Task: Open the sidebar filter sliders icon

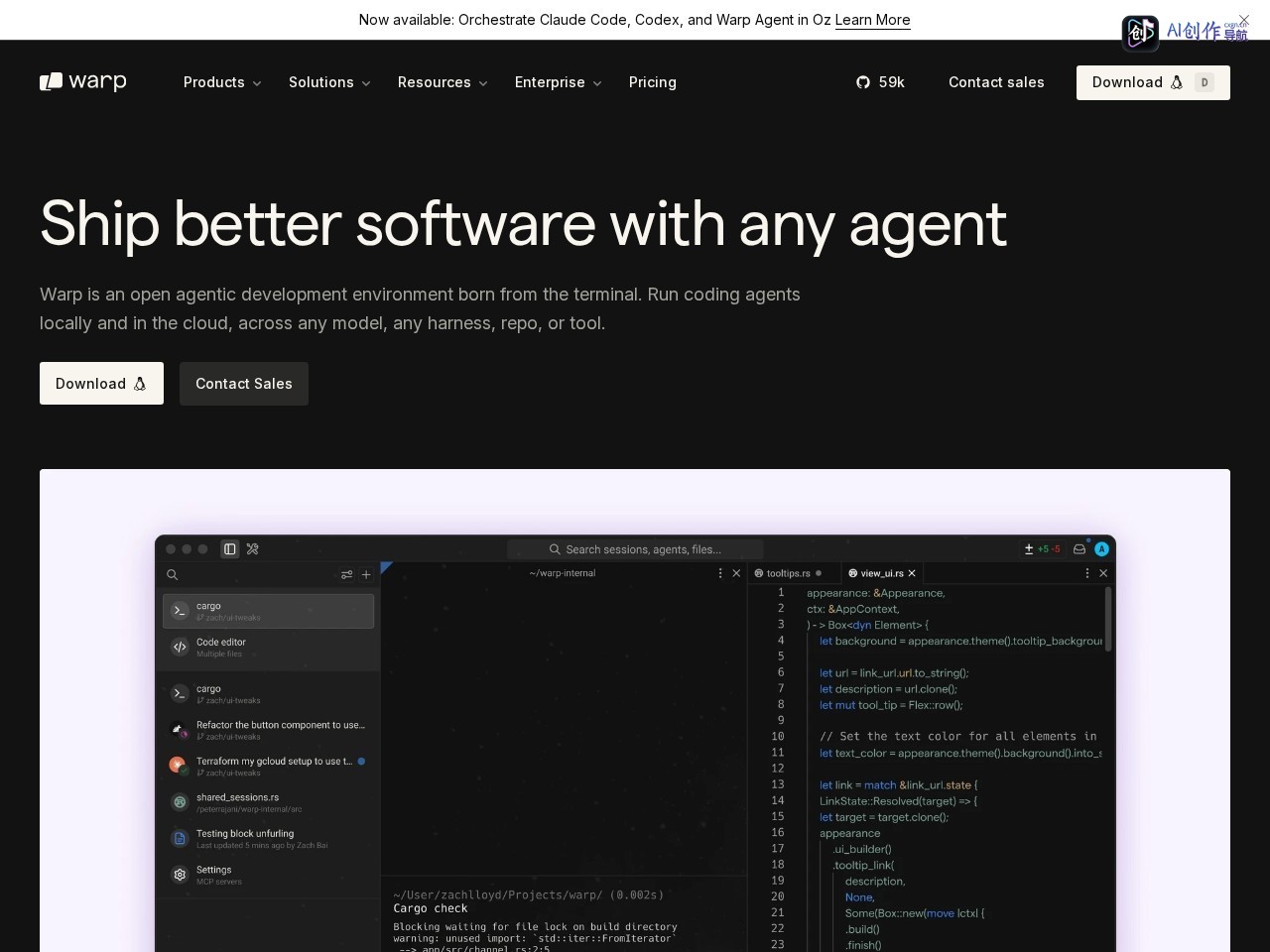Action: 346,575
